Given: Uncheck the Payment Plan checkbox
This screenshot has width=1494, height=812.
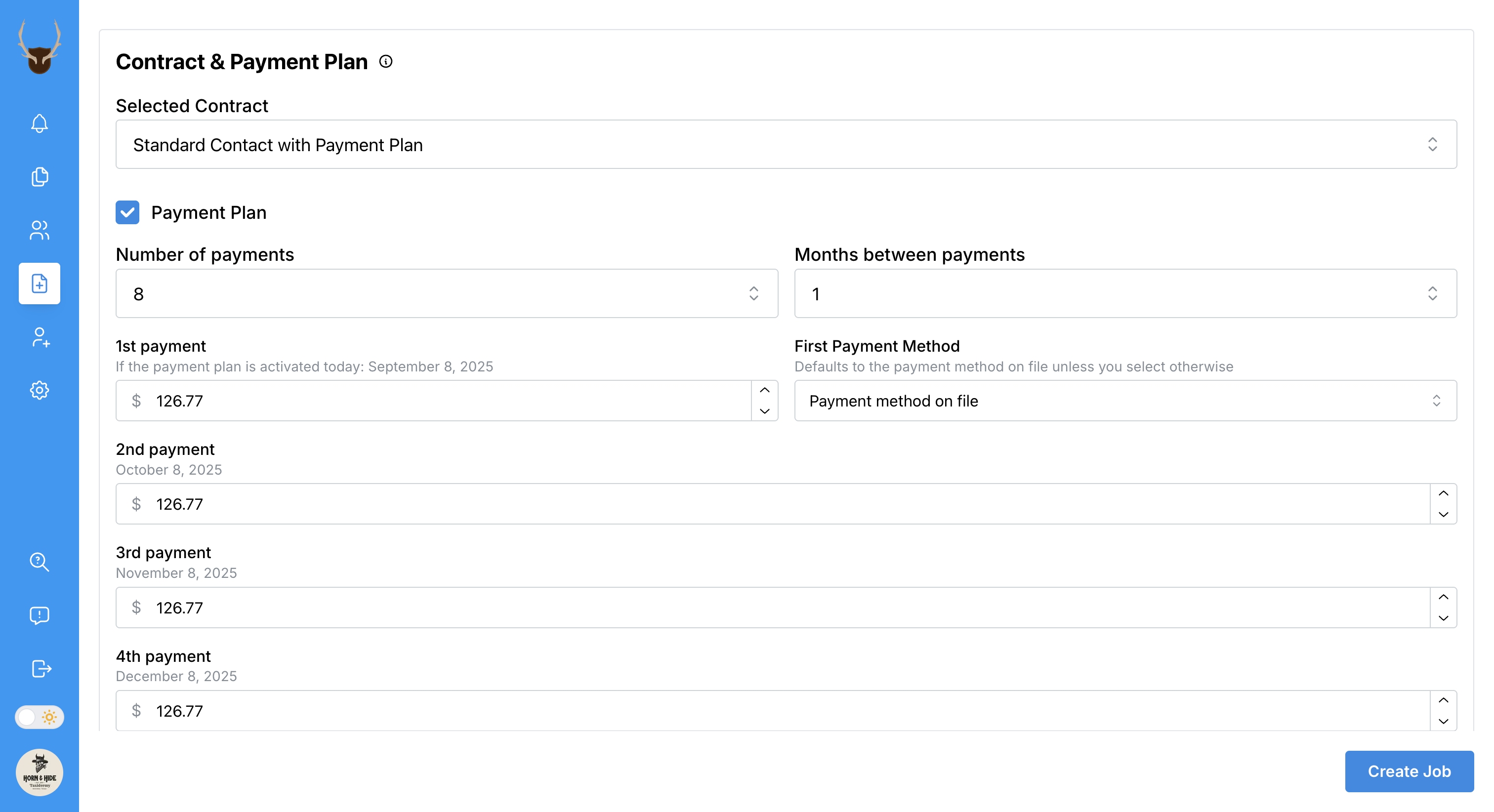Looking at the screenshot, I should pyautogui.click(x=127, y=212).
